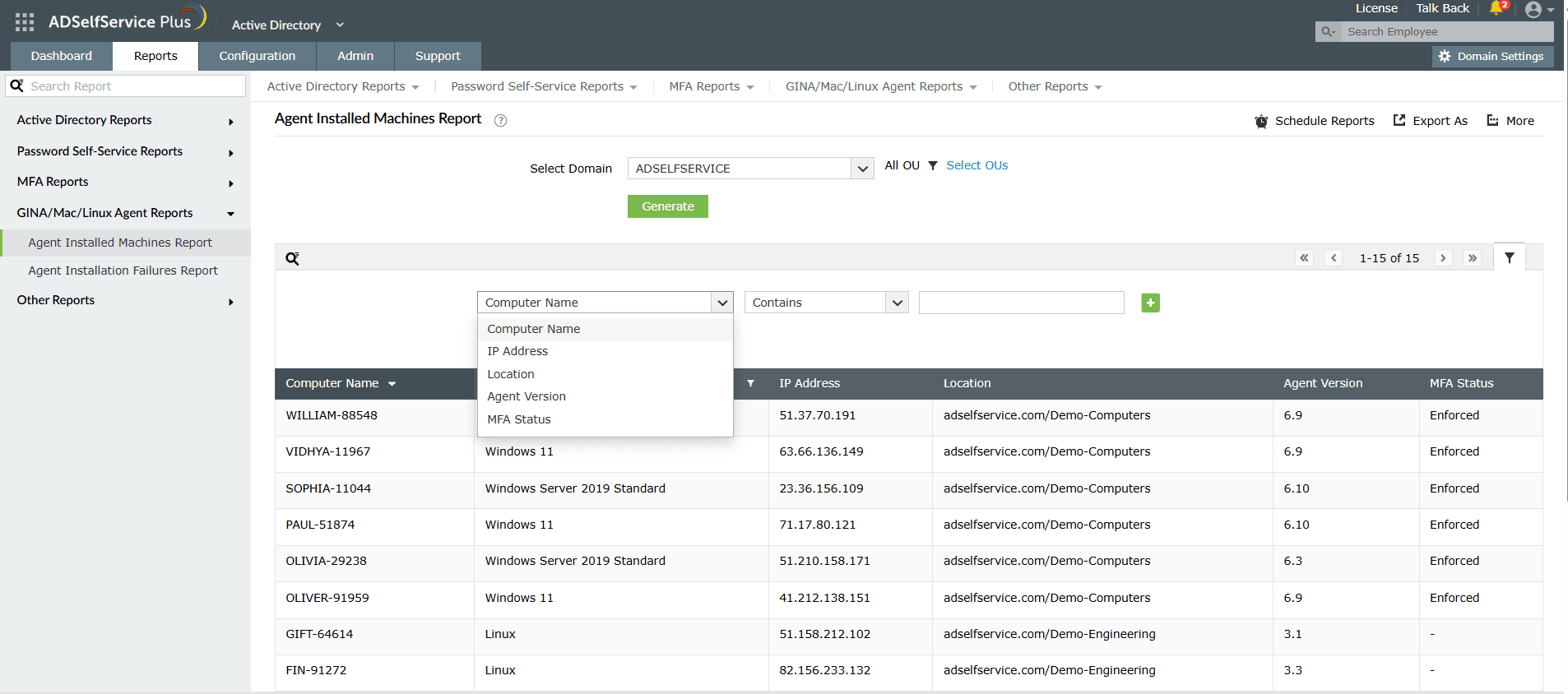Sort by the Agent Version column header

click(1323, 383)
